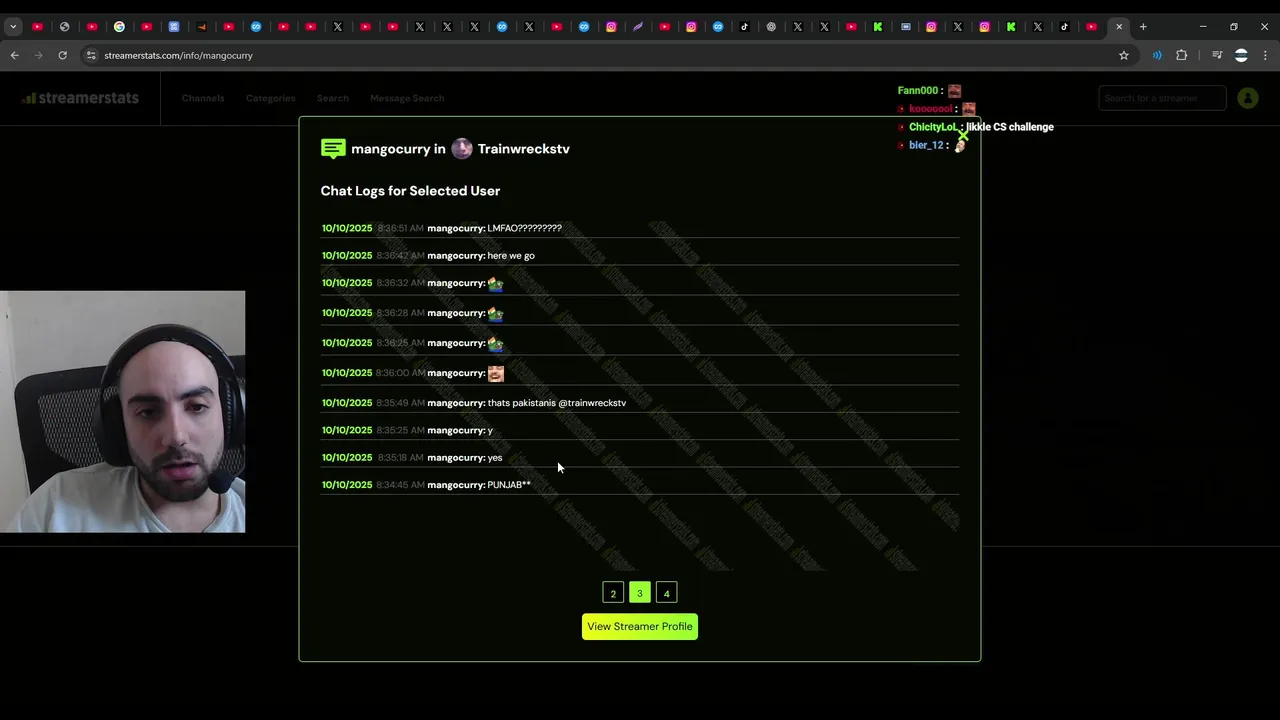The width and height of the screenshot is (1280, 720).
Task: Click the webcam video overlay thumbnail
Action: point(122,412)
